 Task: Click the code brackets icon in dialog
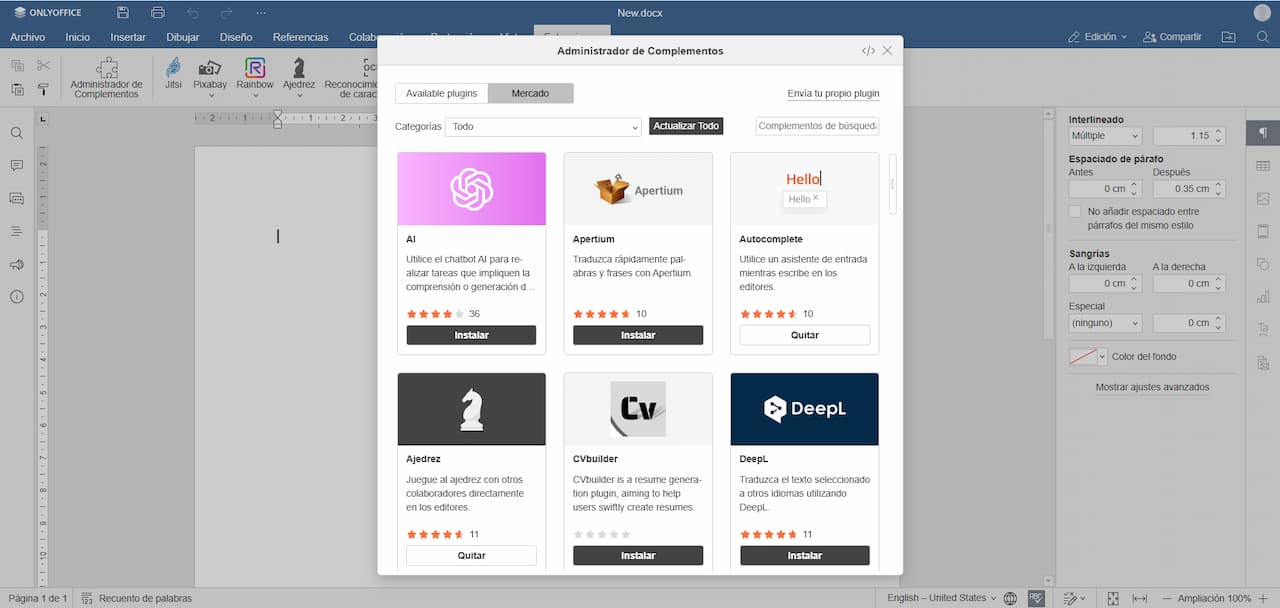[868, 50]
